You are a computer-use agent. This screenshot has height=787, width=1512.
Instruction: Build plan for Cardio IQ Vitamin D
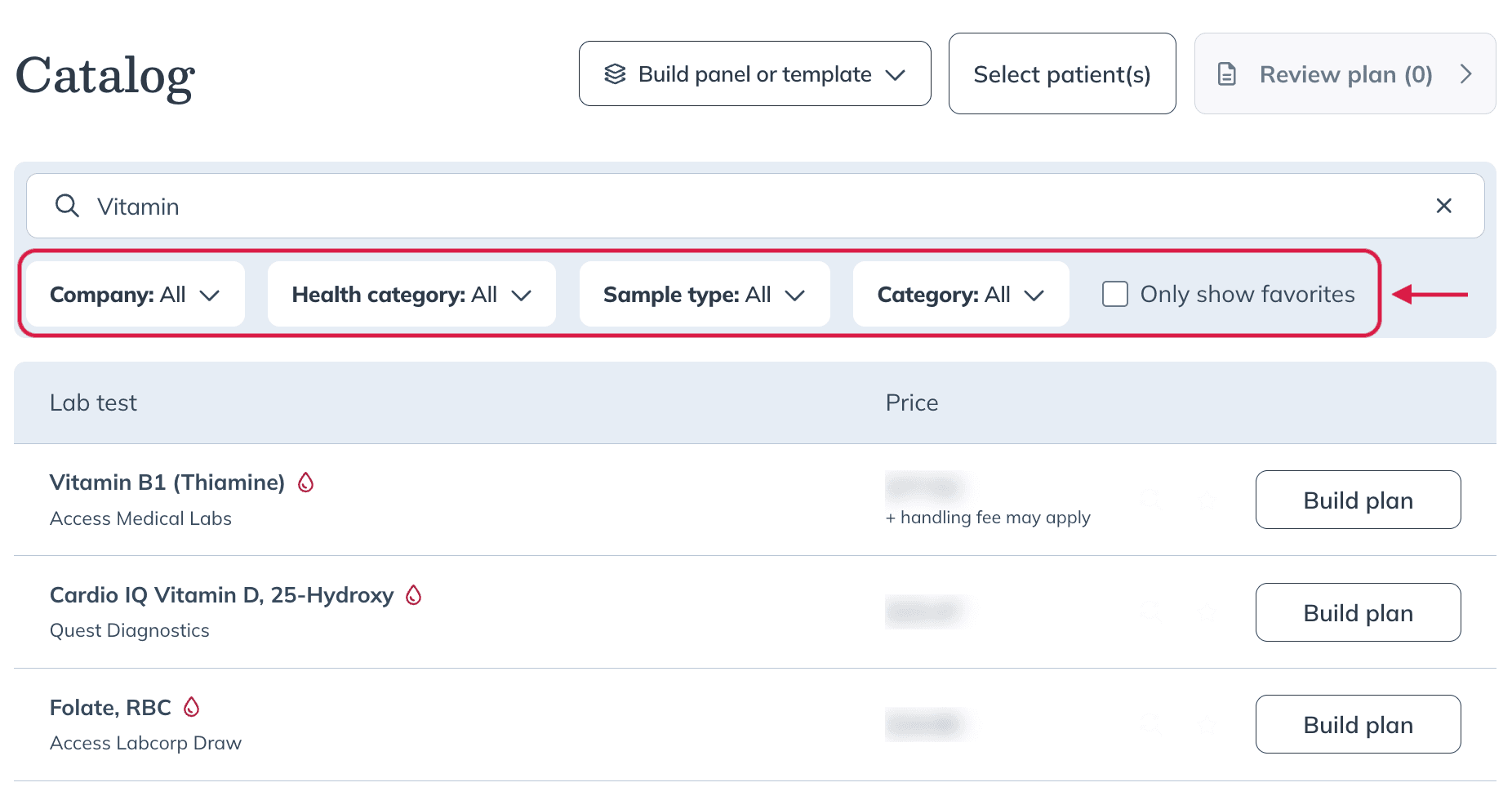pyautogui.click(x=1359, y=612)
